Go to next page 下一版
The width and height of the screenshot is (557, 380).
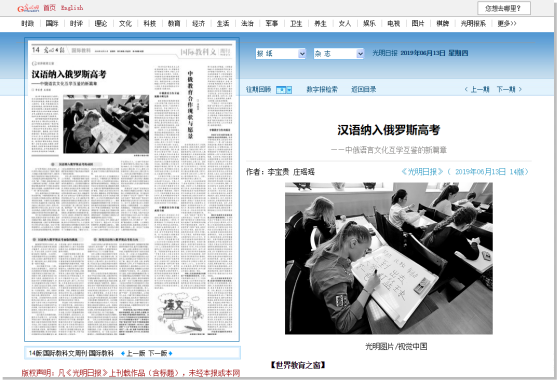(160, 353)
